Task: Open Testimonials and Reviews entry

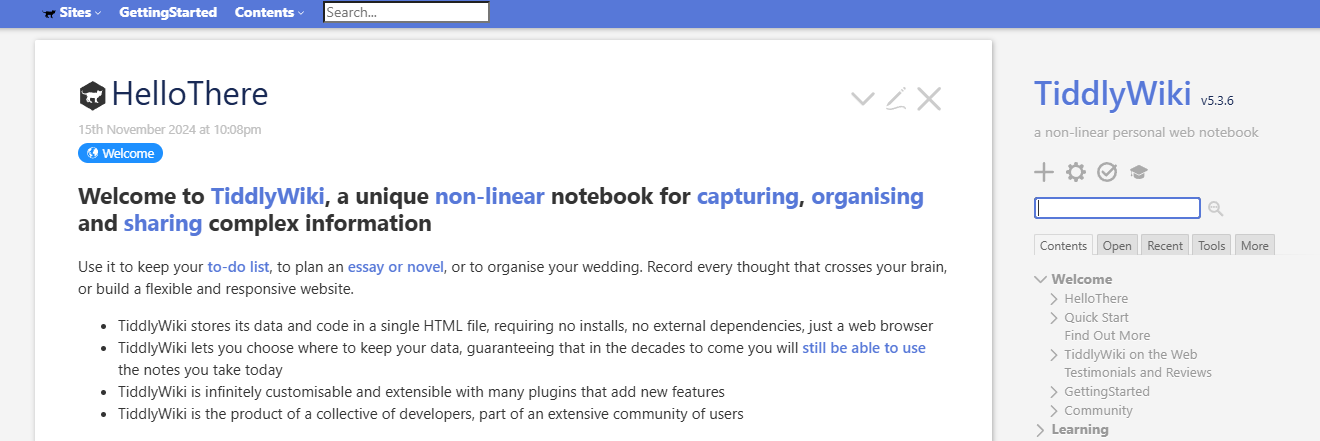Action: pyautogui.click(x=1138, y=373)
